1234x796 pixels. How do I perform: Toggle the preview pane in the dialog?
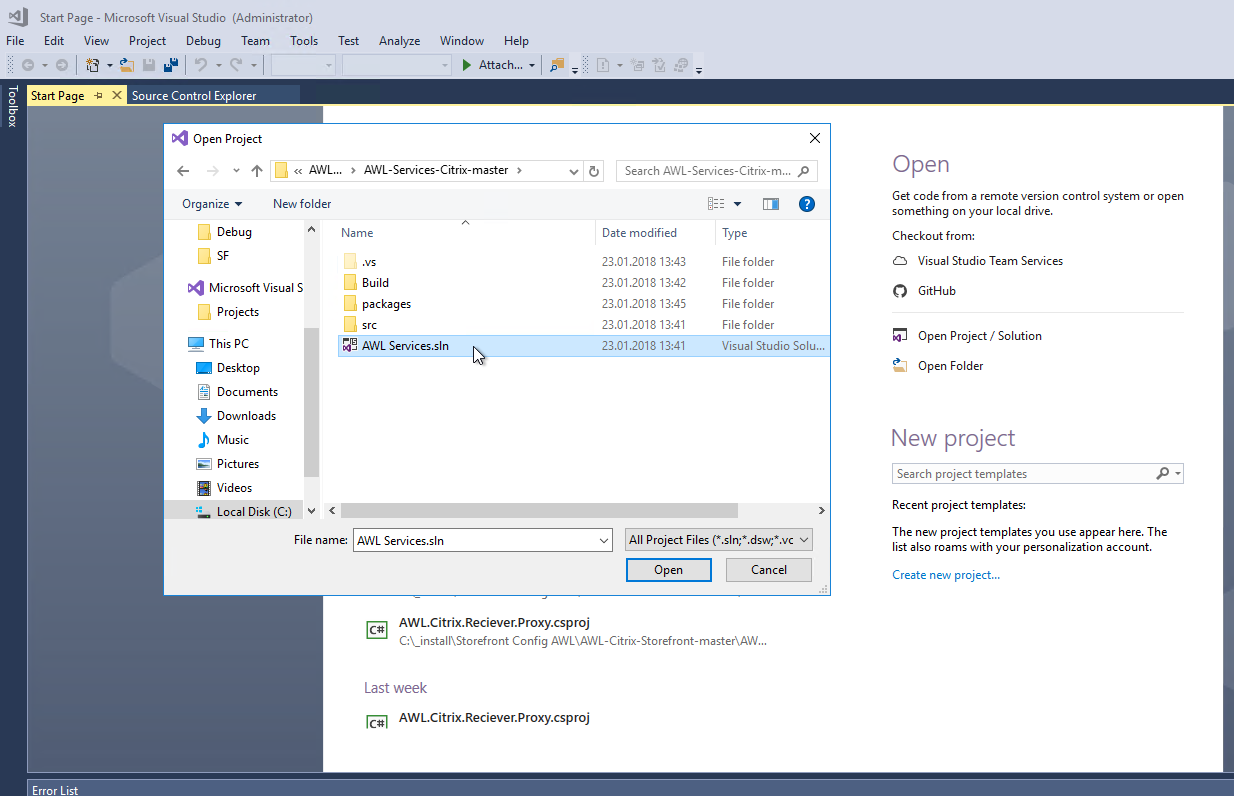[x=770, y=203]
